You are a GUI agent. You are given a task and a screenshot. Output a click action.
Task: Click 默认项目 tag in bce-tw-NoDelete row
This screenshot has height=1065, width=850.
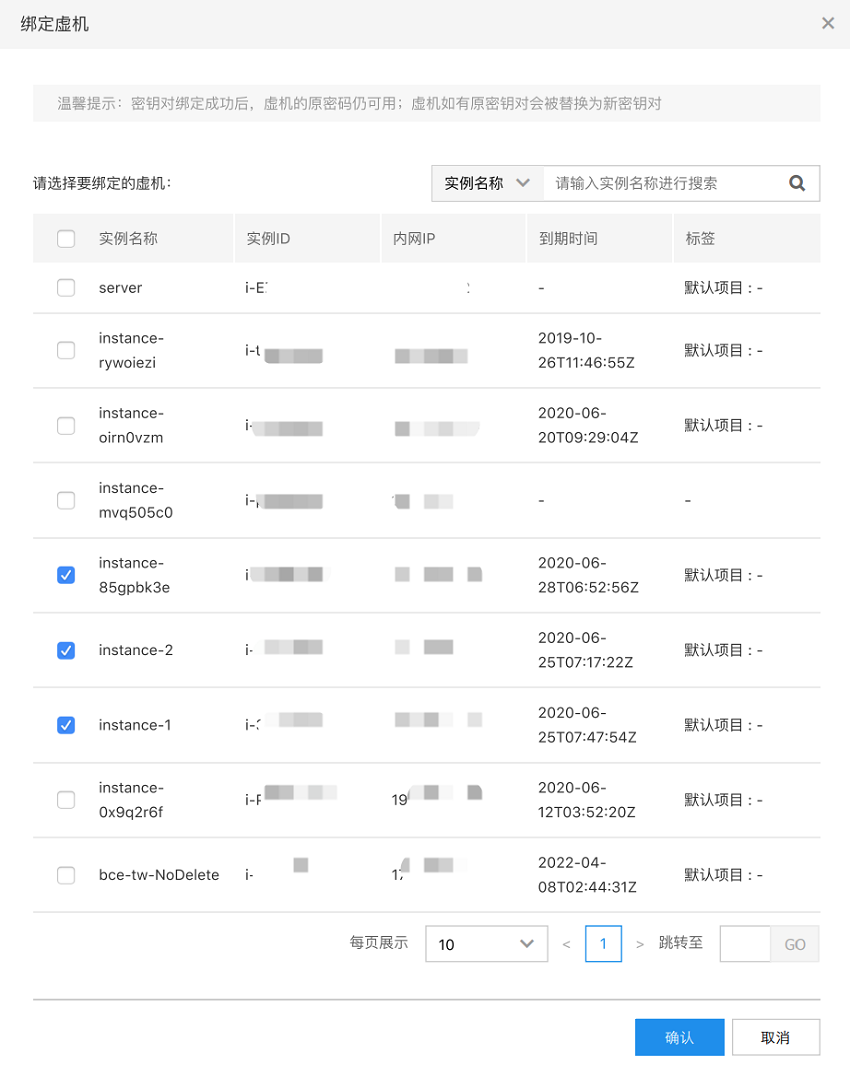coord(724,875)
